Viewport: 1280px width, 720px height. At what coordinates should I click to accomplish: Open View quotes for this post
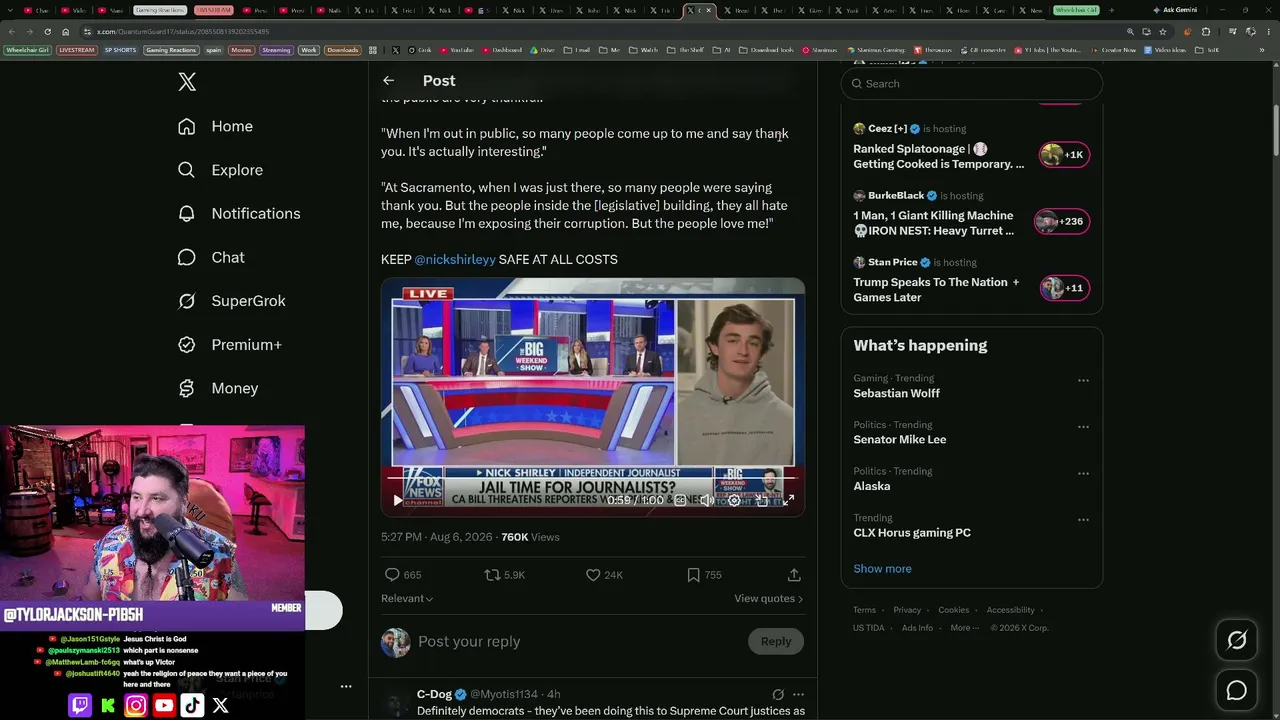coord(769,599)
